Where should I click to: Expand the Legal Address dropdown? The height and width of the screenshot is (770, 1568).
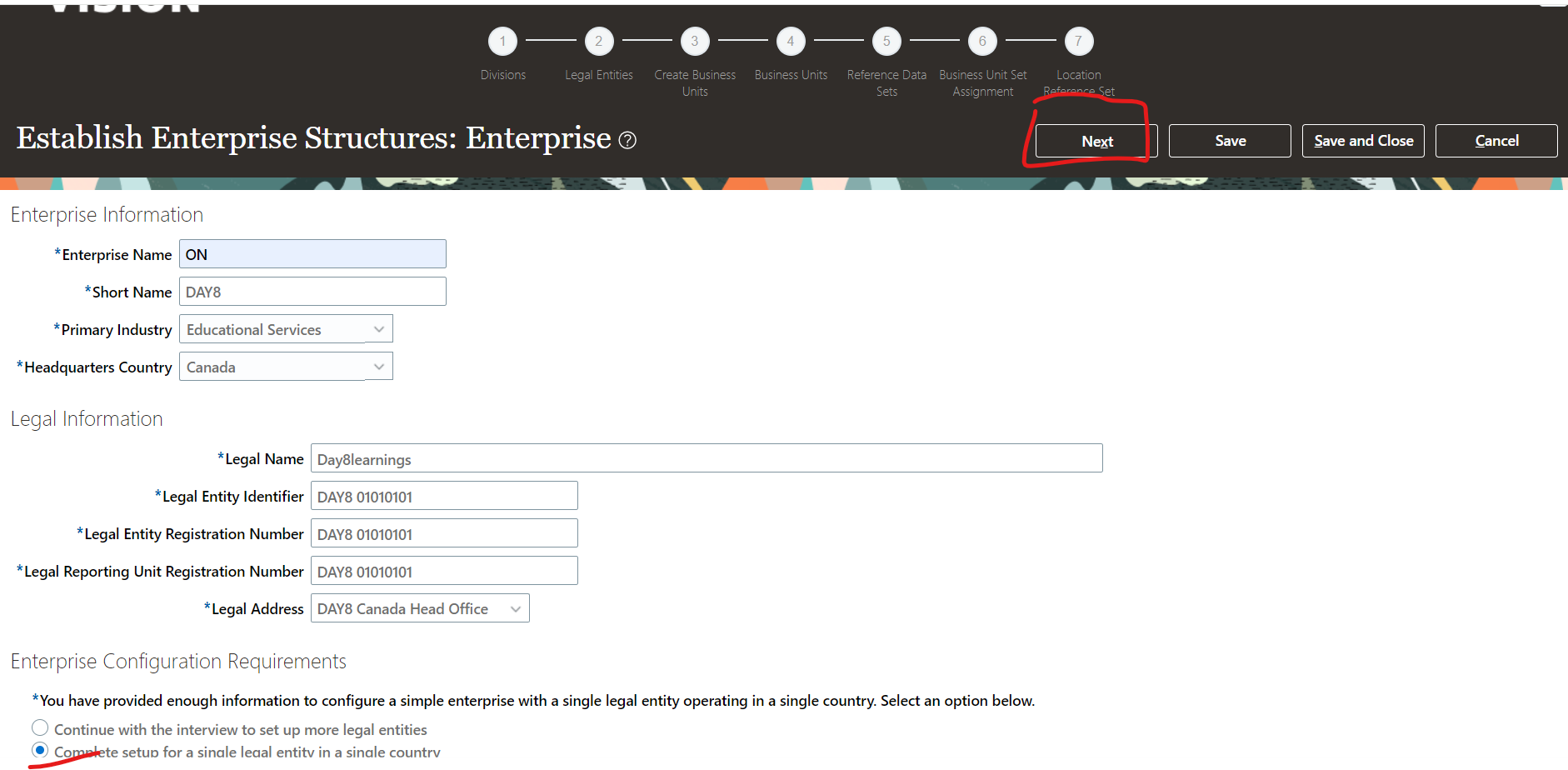pos(515,609)
